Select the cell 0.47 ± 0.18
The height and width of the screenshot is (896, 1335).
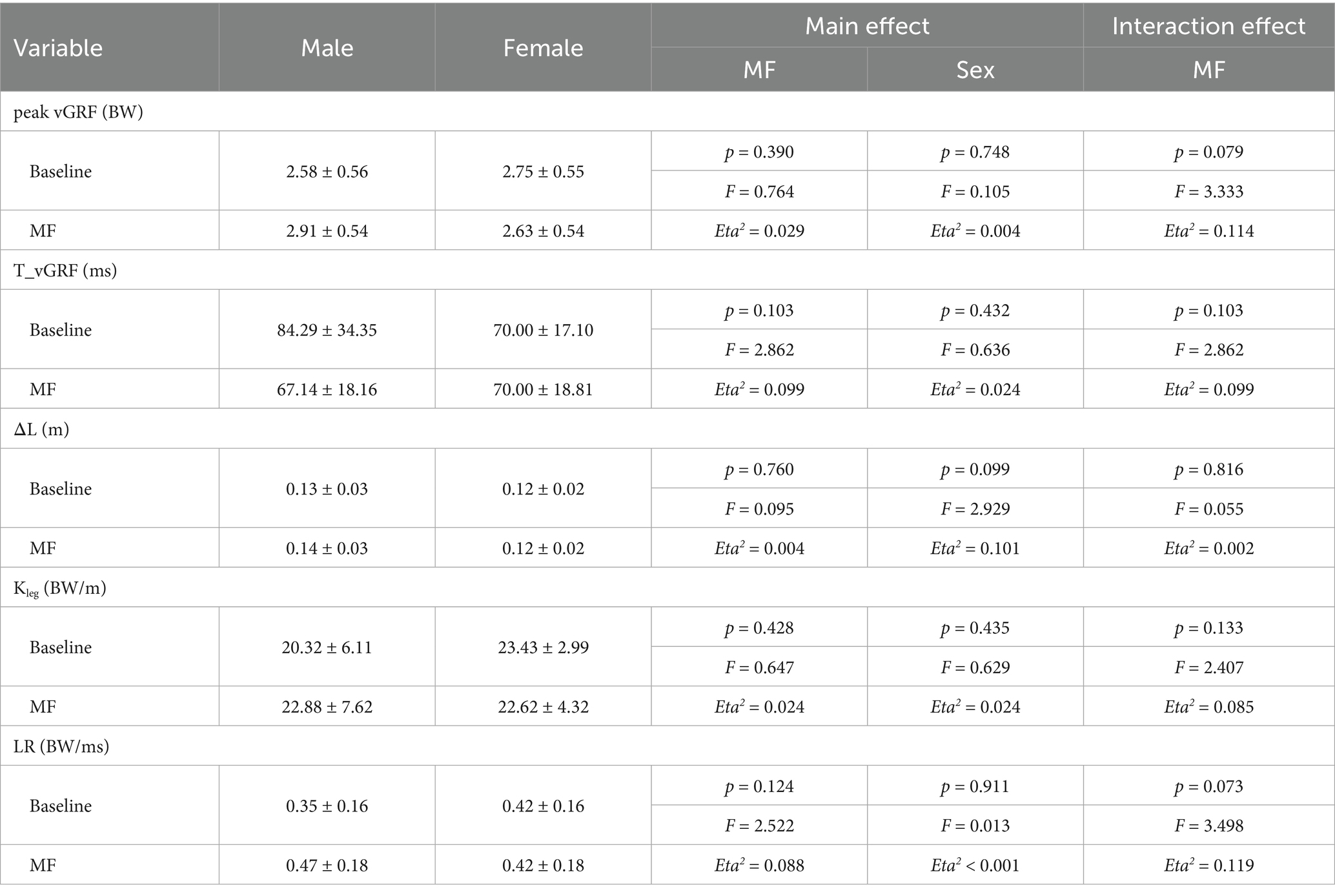tap(327, 865)
